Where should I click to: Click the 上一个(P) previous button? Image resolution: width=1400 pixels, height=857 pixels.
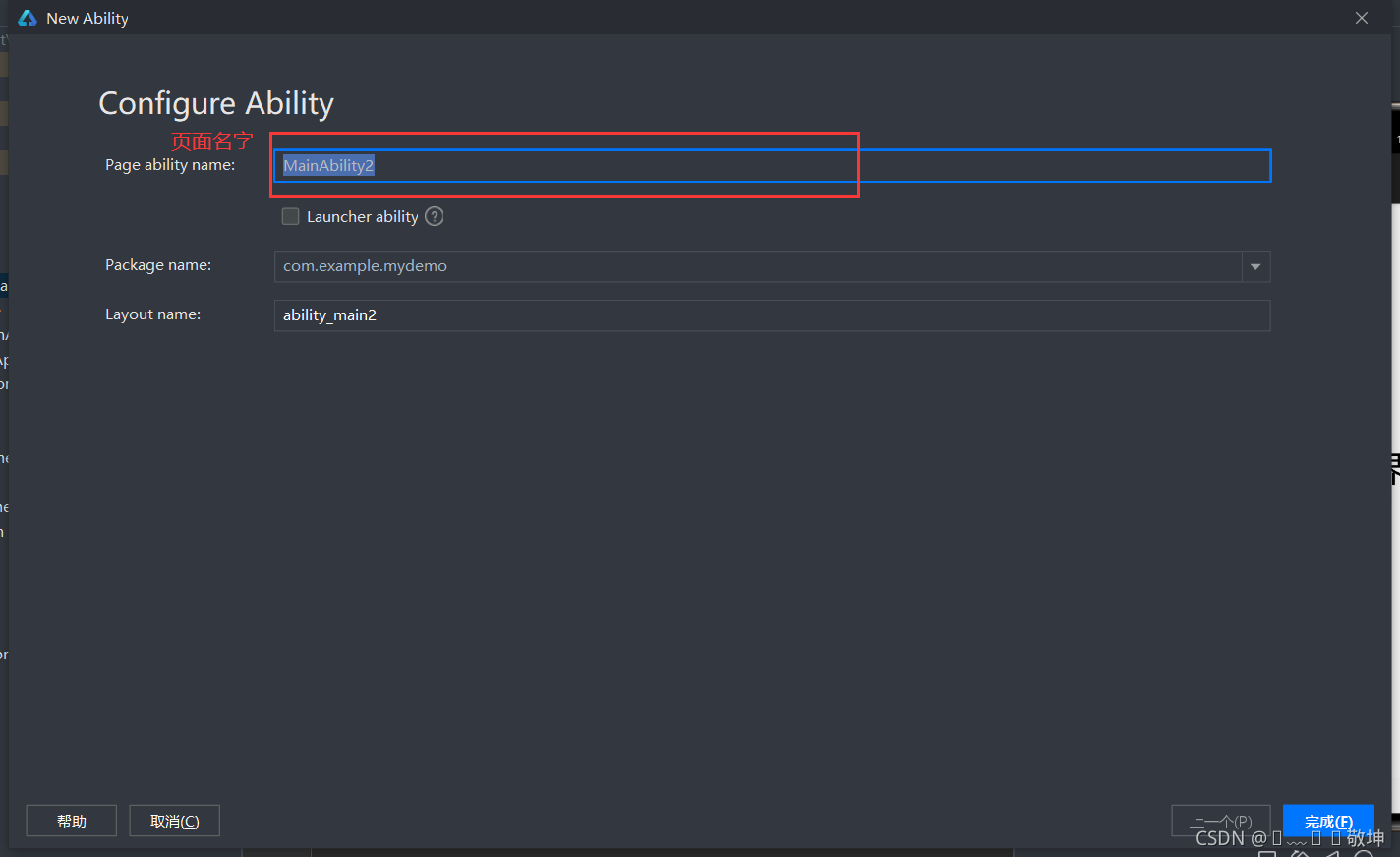[x=1220, y=821]
